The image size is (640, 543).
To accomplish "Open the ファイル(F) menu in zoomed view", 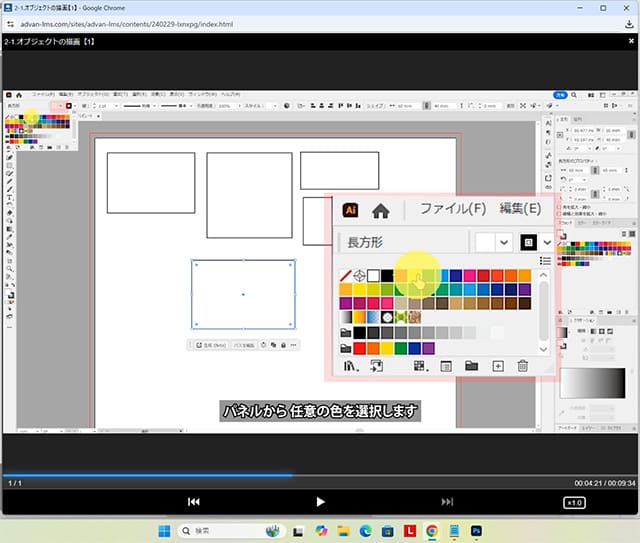I will click(x=452, y=210).
